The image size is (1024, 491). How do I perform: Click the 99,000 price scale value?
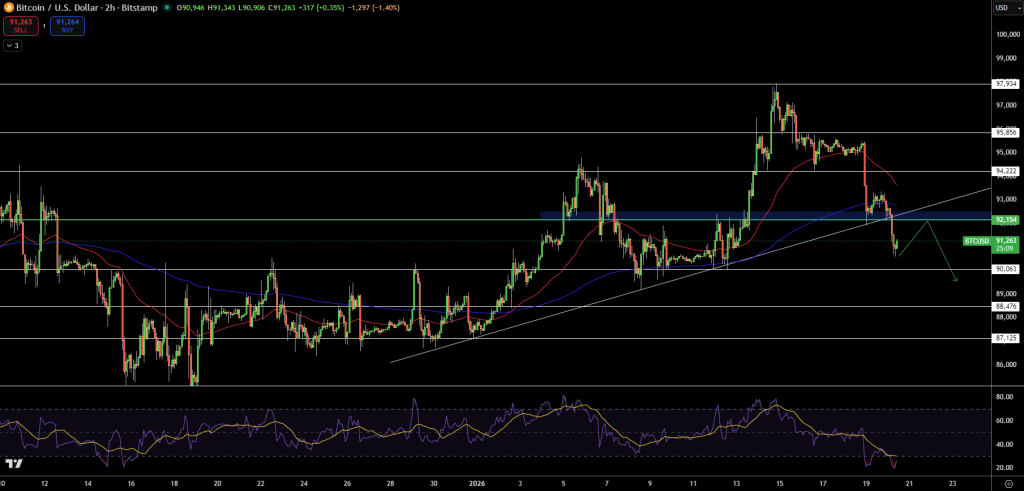click(1007, 58)
